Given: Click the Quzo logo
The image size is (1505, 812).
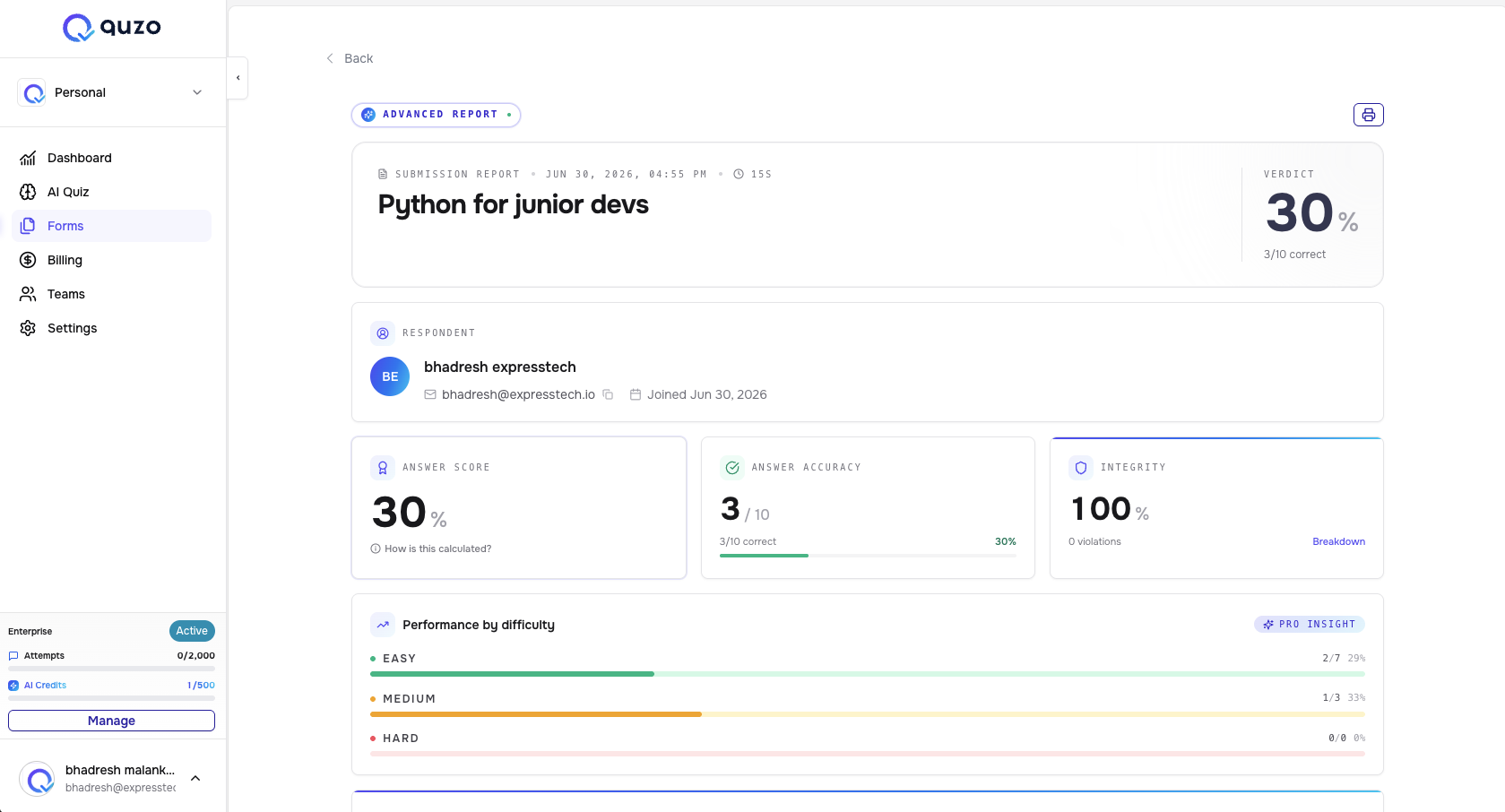Looking at the screenshot, I should [x=112, y=28].
